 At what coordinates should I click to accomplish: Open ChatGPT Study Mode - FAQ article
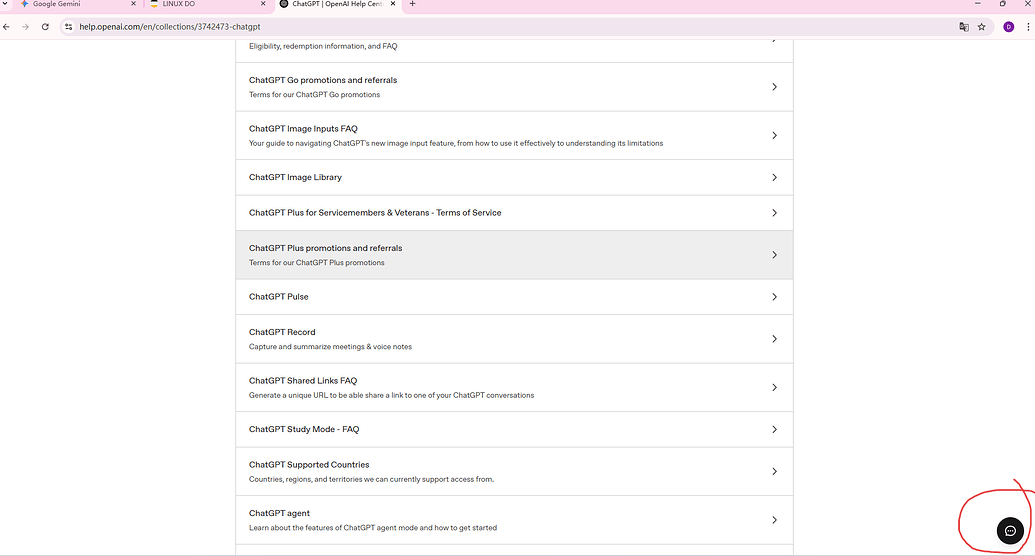[x=514, y=430]
